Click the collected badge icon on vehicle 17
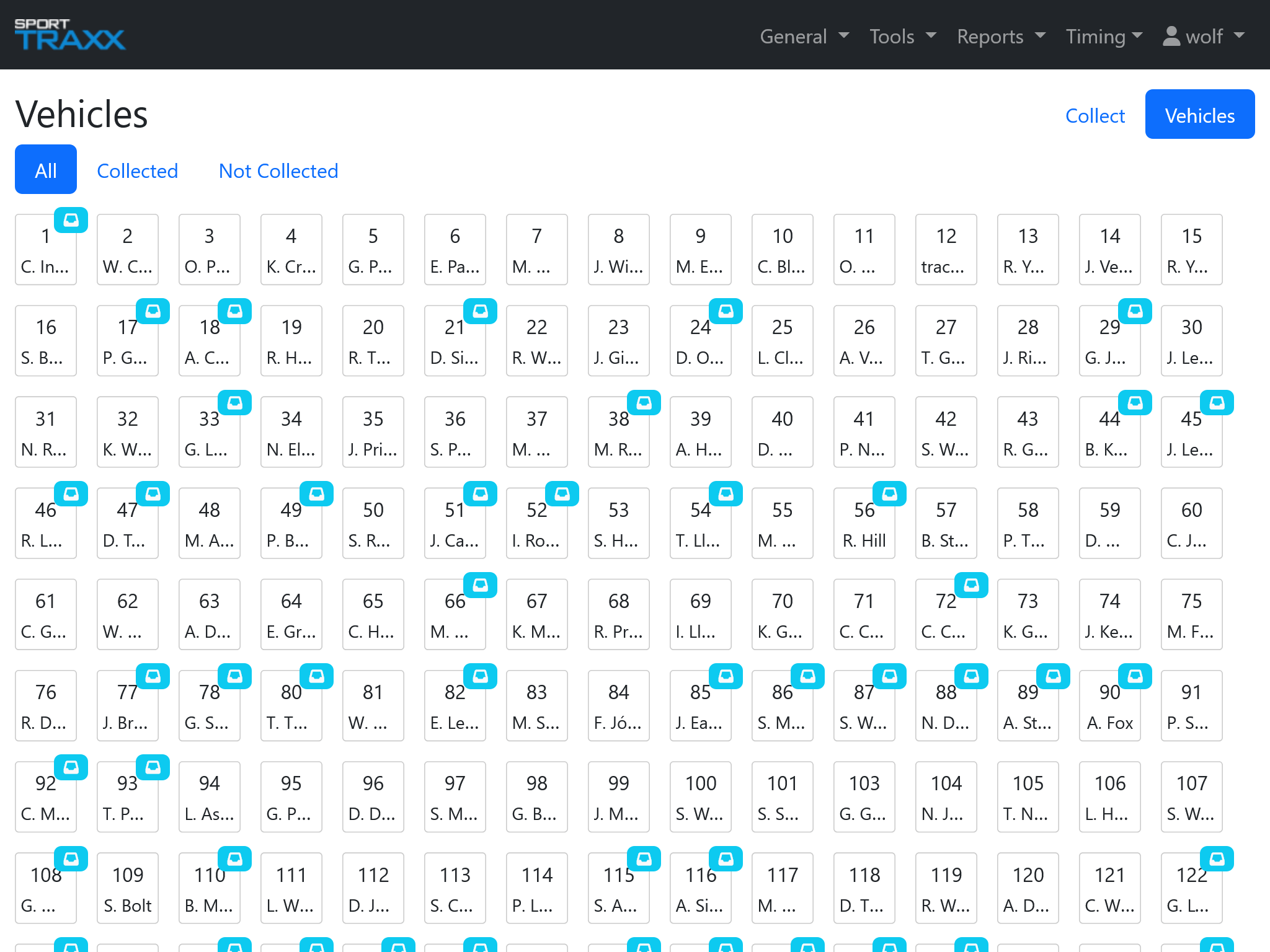The width and height of the screenshot is (1270, 952). pos(153,311)
